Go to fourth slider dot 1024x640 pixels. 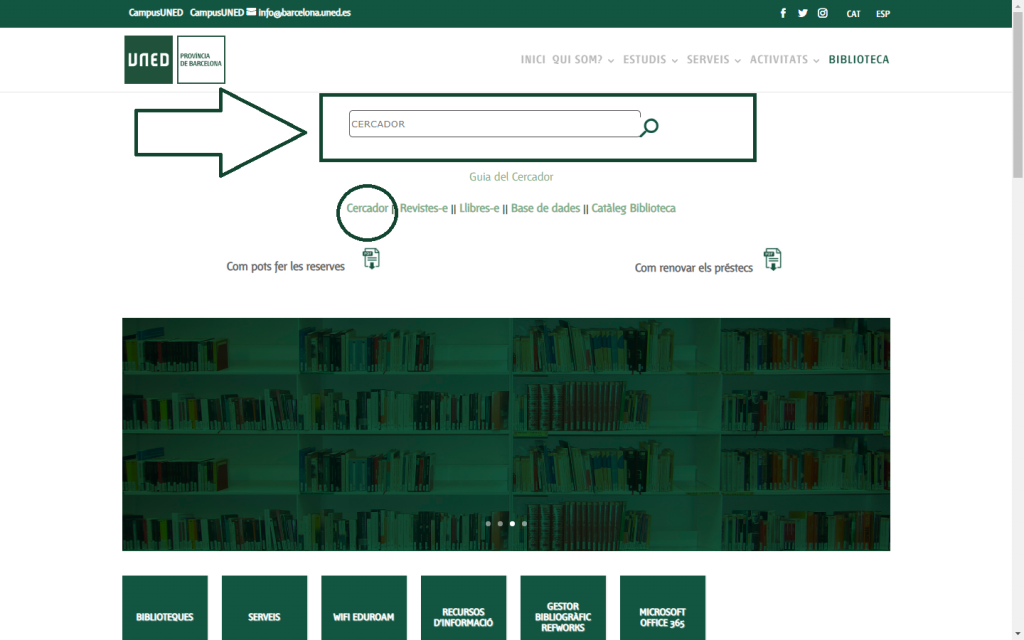524,524
